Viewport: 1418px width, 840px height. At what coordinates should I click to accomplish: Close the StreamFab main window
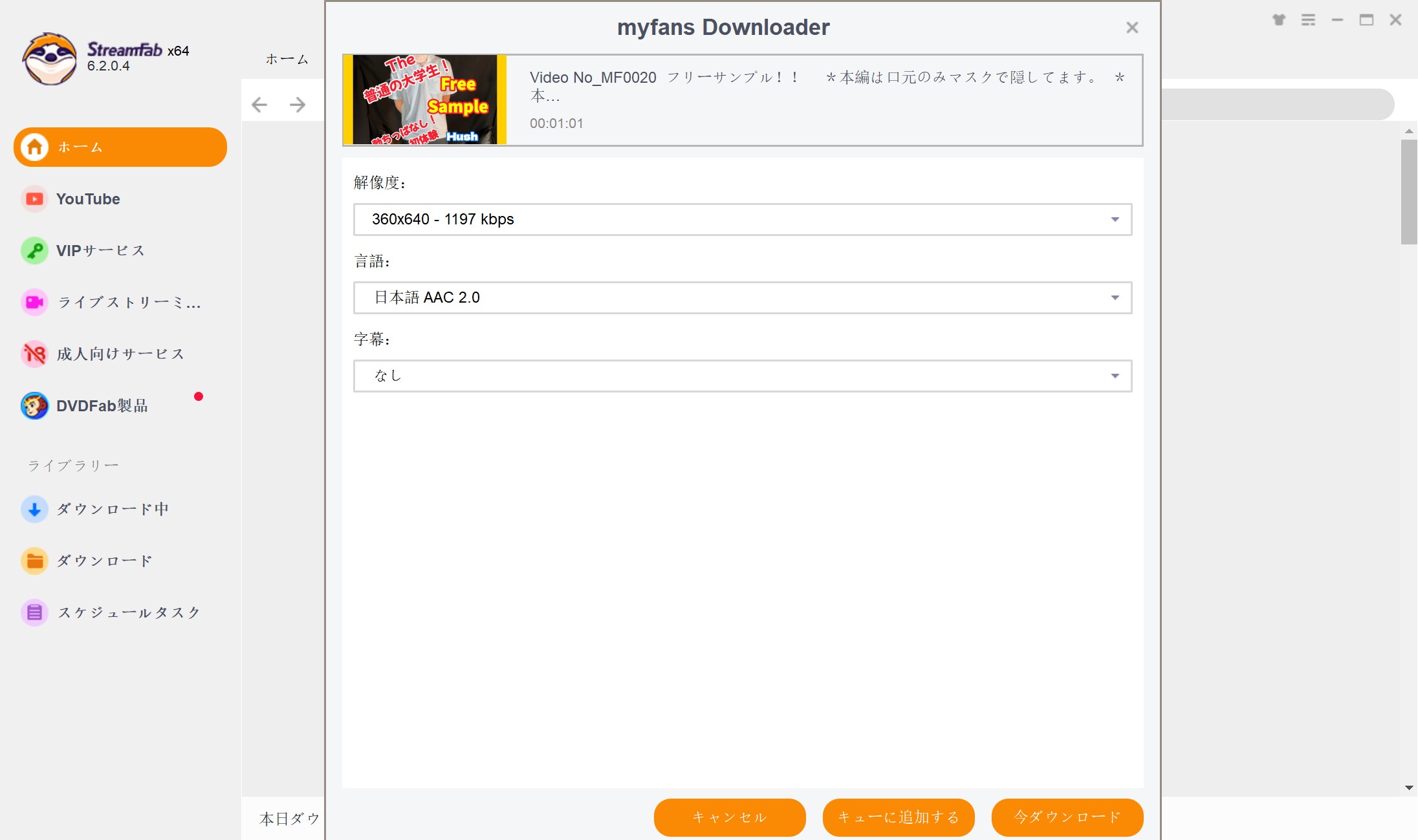pos(1395,20)
